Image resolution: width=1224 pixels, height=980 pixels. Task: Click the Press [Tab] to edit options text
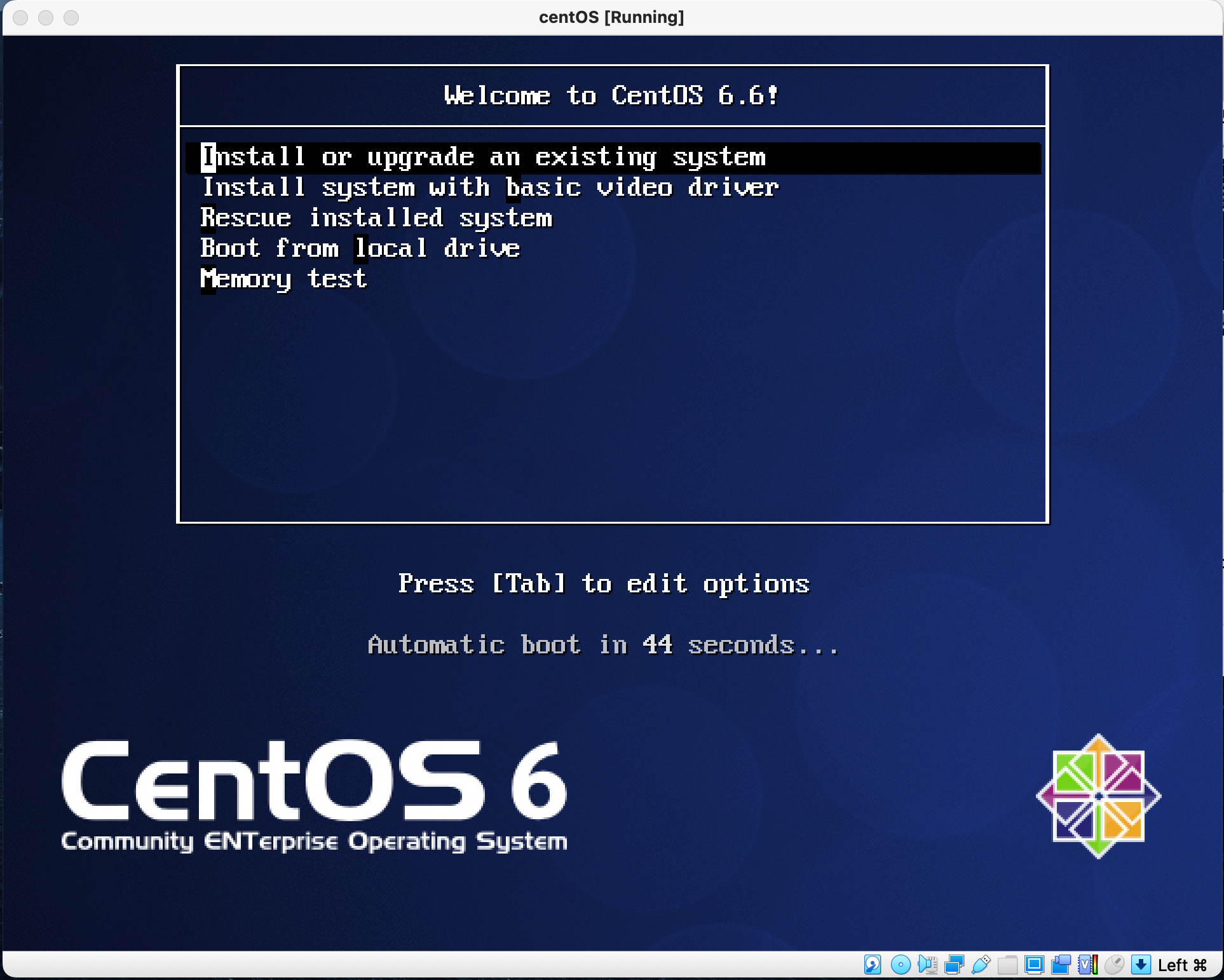tap(604, 583)
